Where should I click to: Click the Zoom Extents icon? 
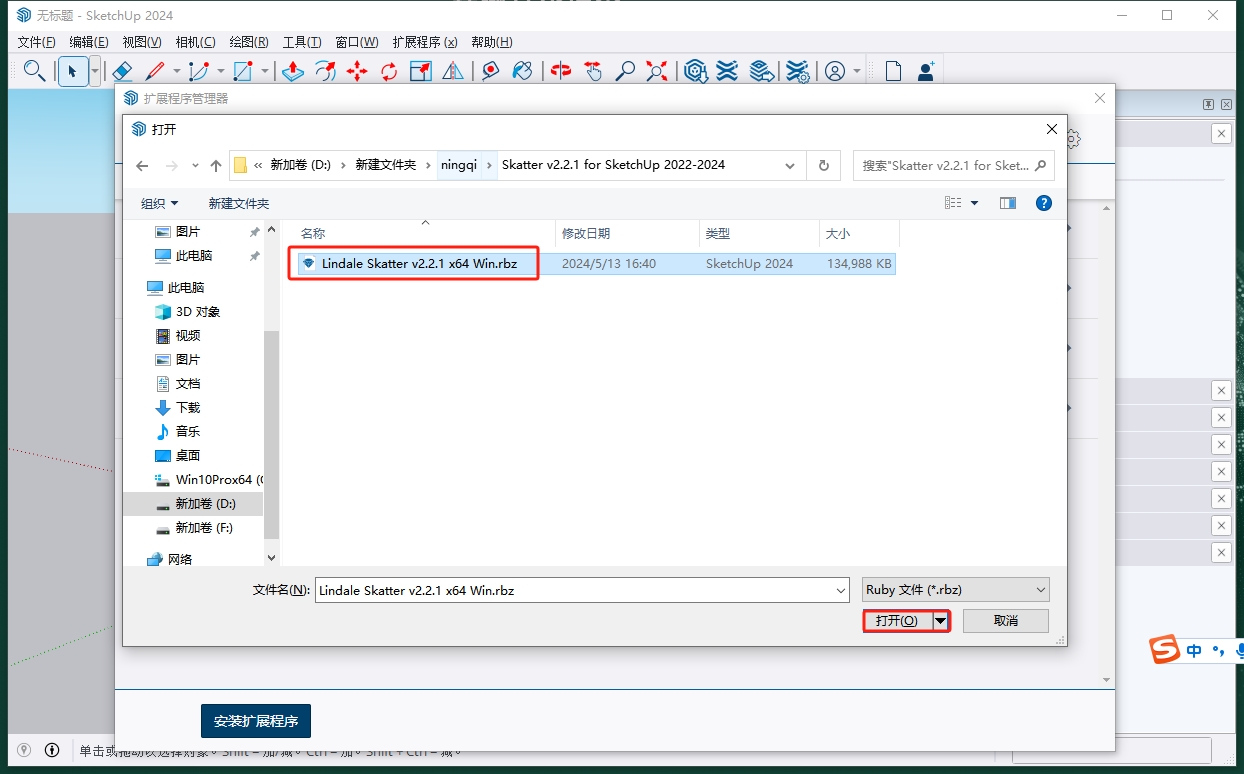click(x=657, y=71)
